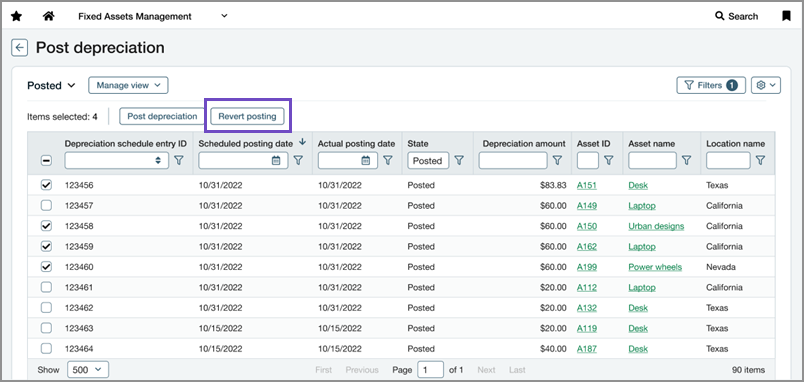Open the Manage view dropdown

click(x=128, y=85)
